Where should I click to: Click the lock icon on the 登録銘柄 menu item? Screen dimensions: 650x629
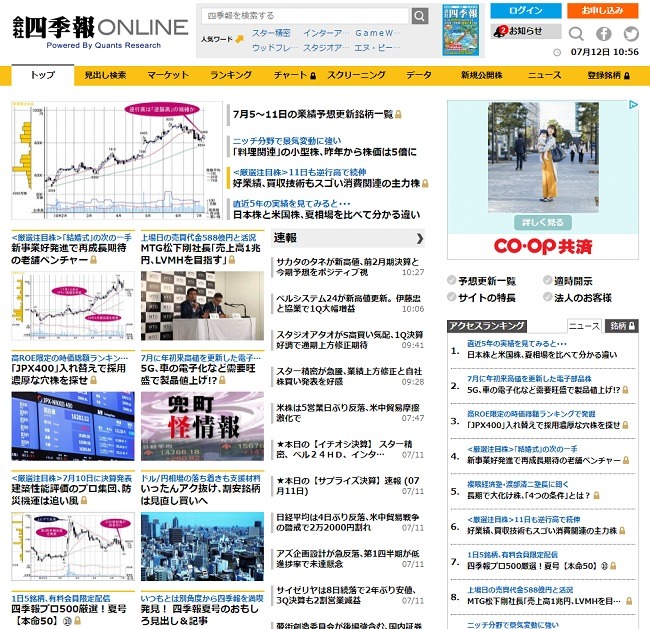tap(627, 75)
